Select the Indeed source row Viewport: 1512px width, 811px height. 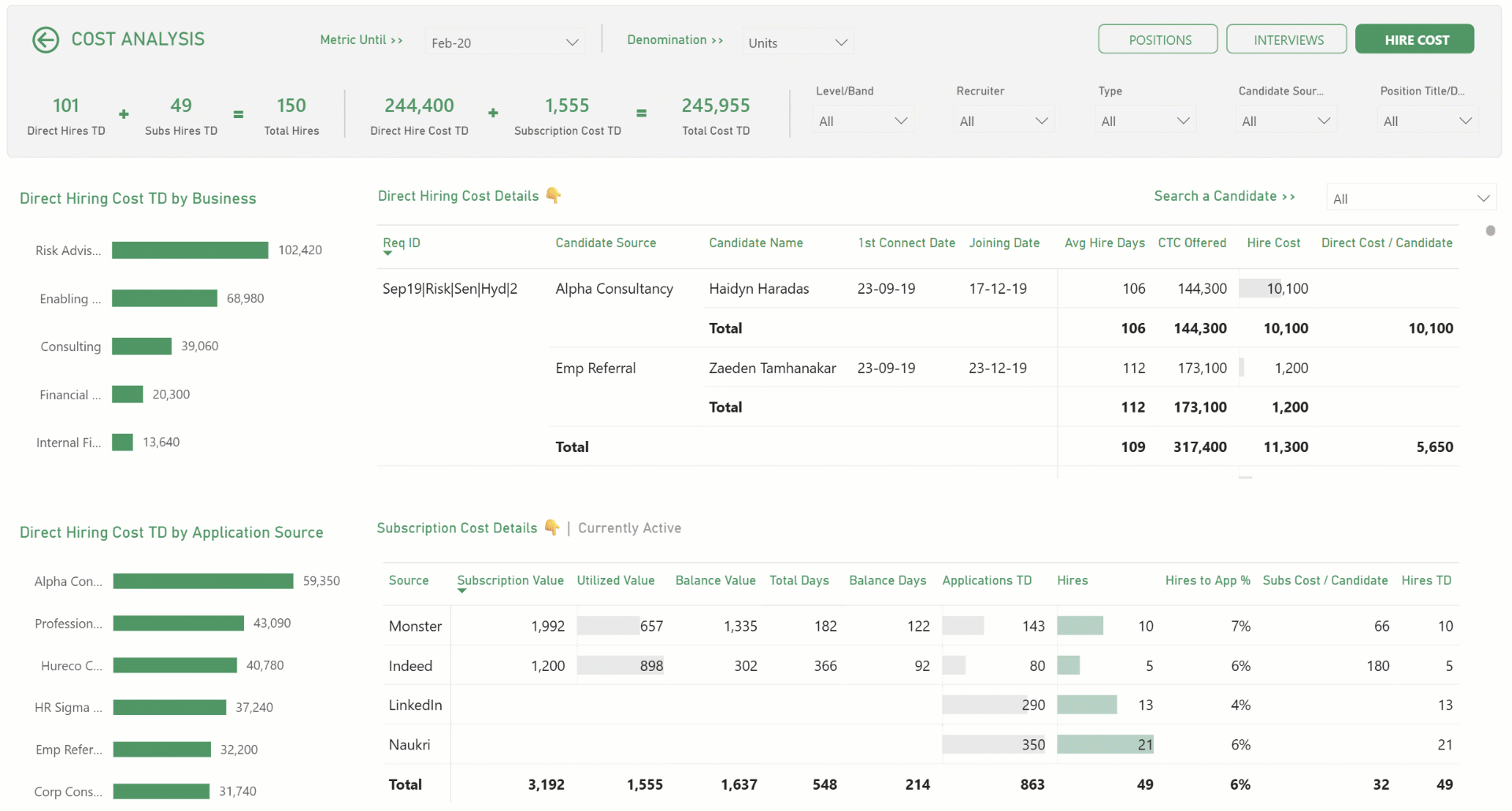tap(921, 665)
